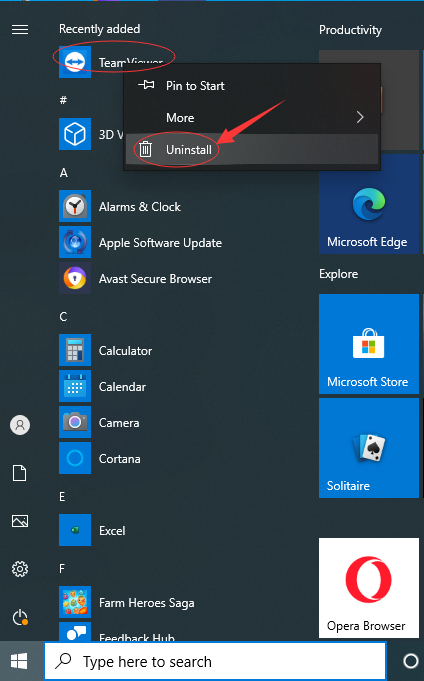The height and width of the screenshot is (681, 424).
Task: Launch Avast Secure Browser icon
Action: click(x=75, y=278)
